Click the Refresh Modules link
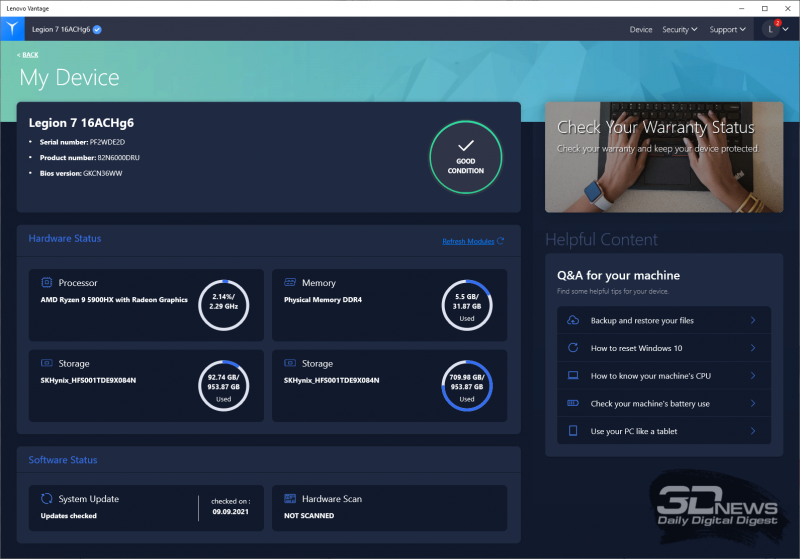The height and width of the screenshot is (559, 800). [468, 241]
